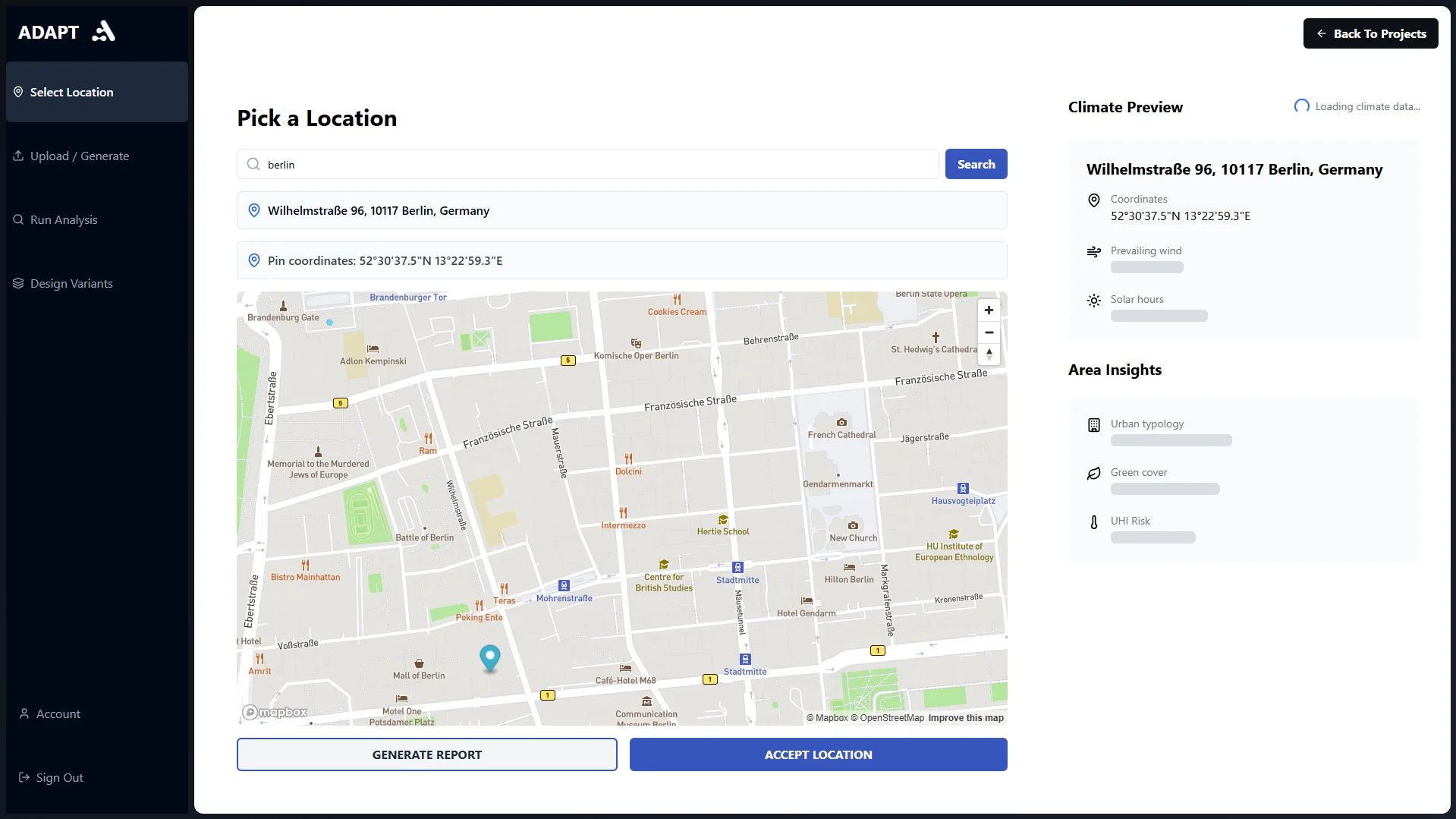Screen dimensions: 1456x819
Task: Click Intermezzo restaurant icon
Action: click(623, 513)
